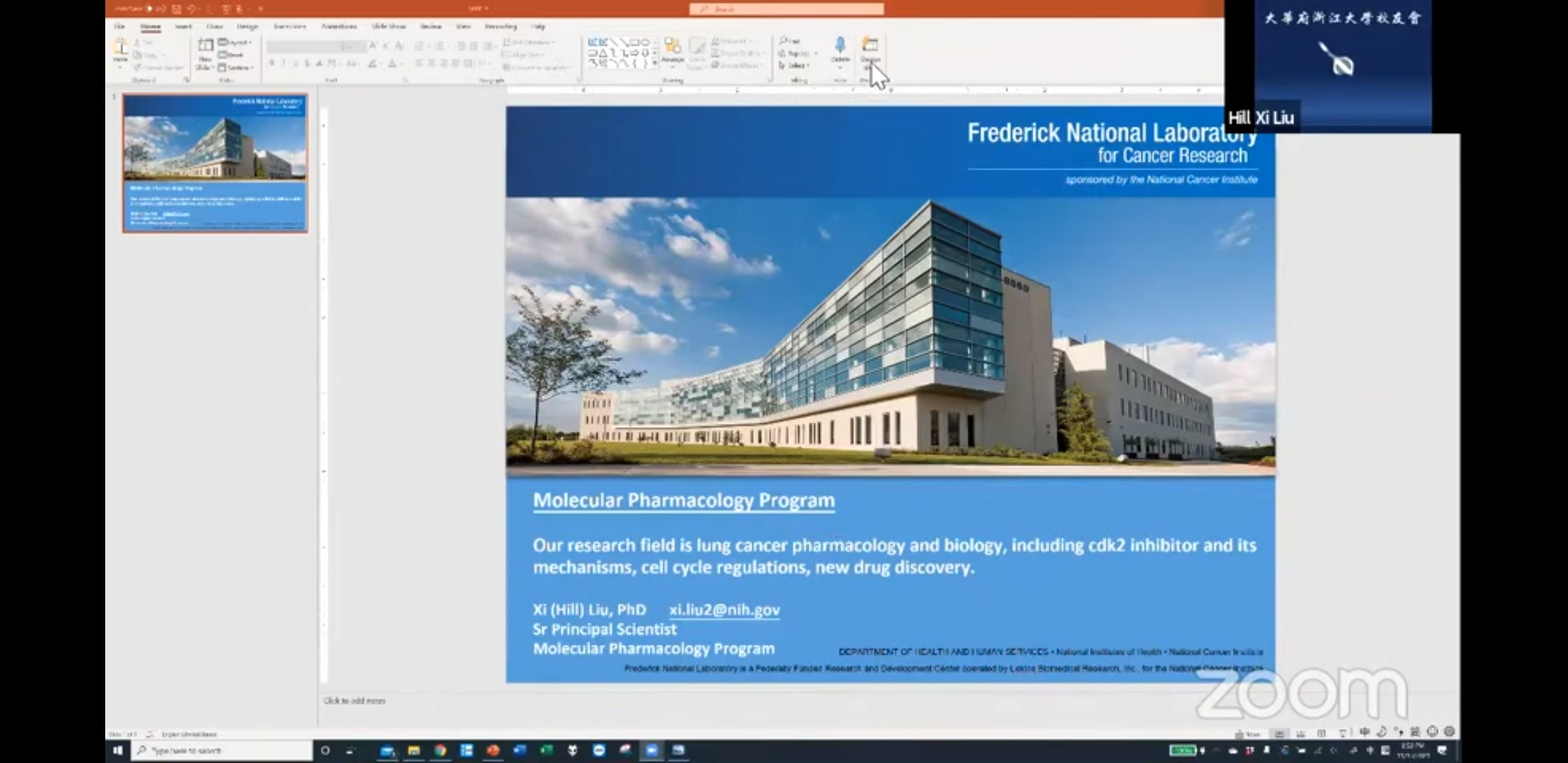Toggle Text Shadow formatting
1568x763 pixels.
(307, 64)
